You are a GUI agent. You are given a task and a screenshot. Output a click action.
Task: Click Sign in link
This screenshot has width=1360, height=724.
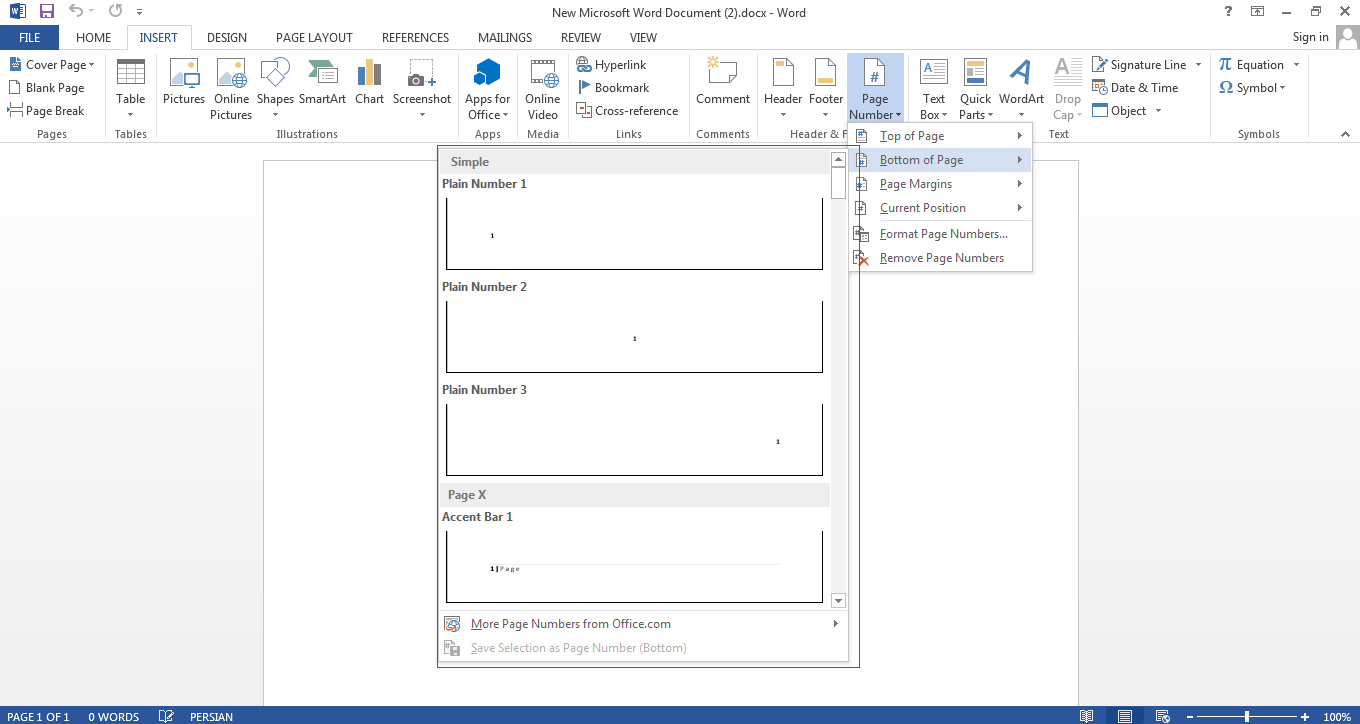click(x=1310, y=37)
